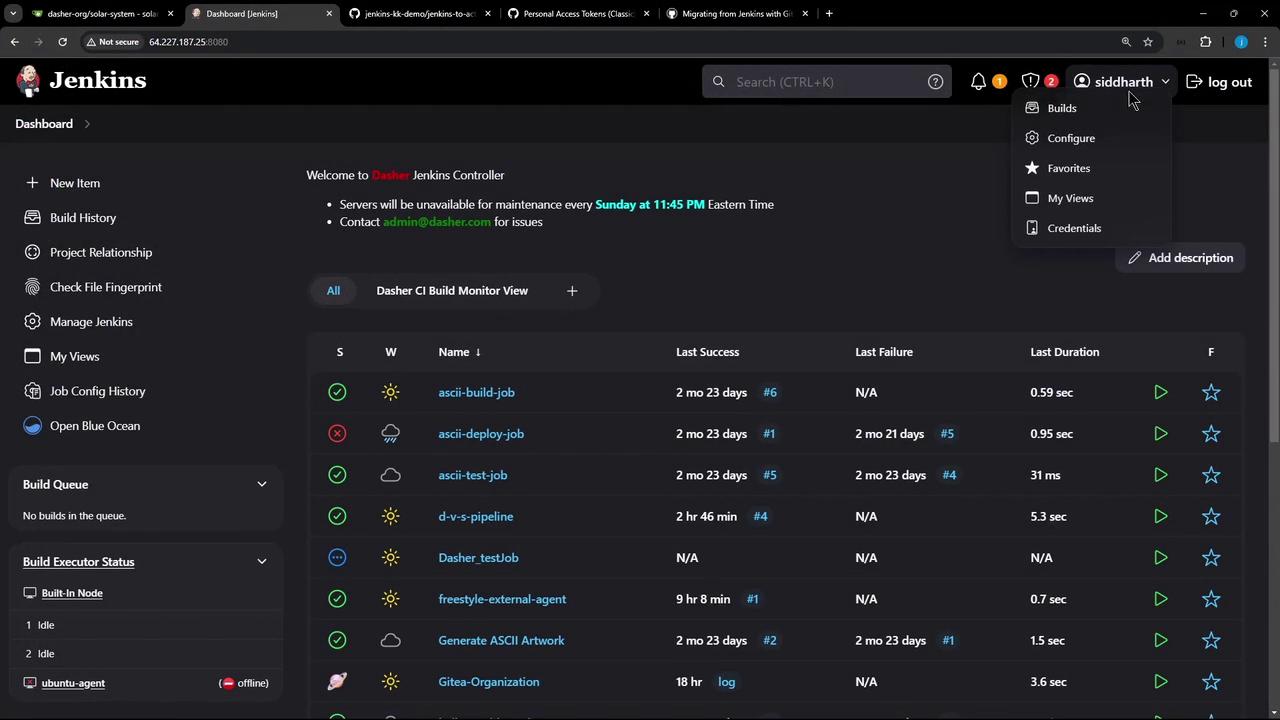Switch to the Dasher CI Build Monitor View tab

pos(452,291)
